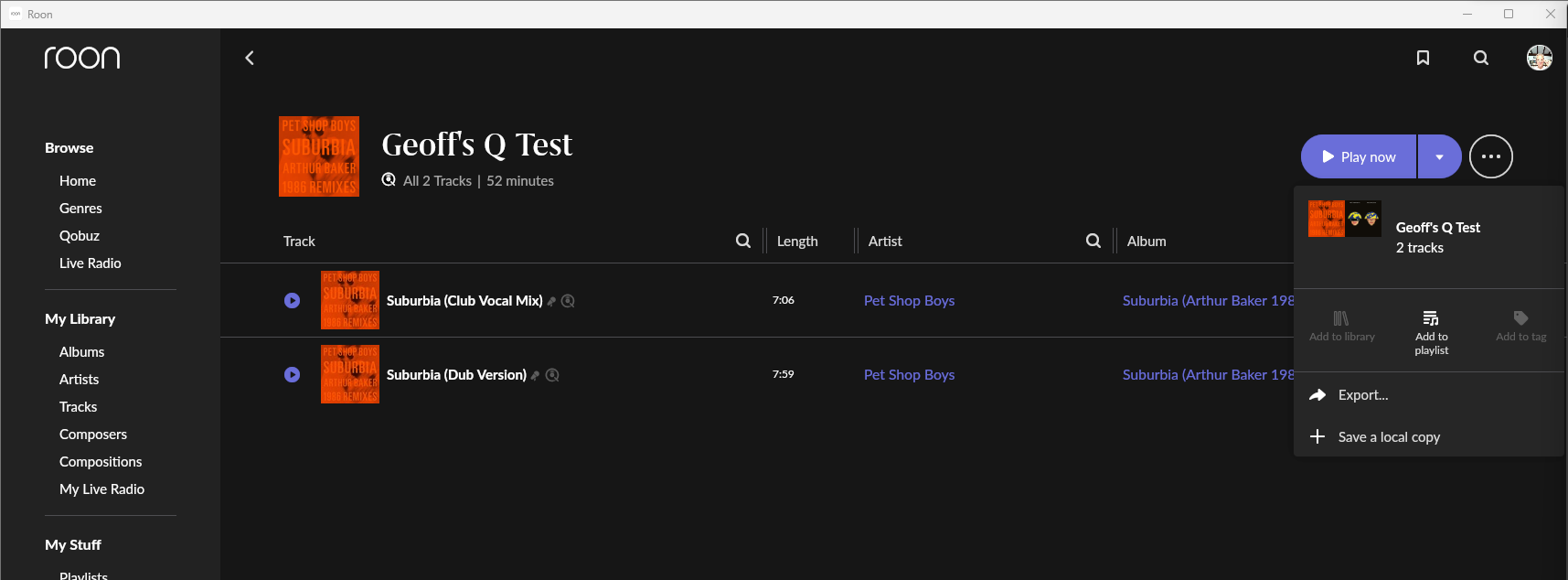
Task: Open search via the top magnifier icon
Action: point(1481,58)
